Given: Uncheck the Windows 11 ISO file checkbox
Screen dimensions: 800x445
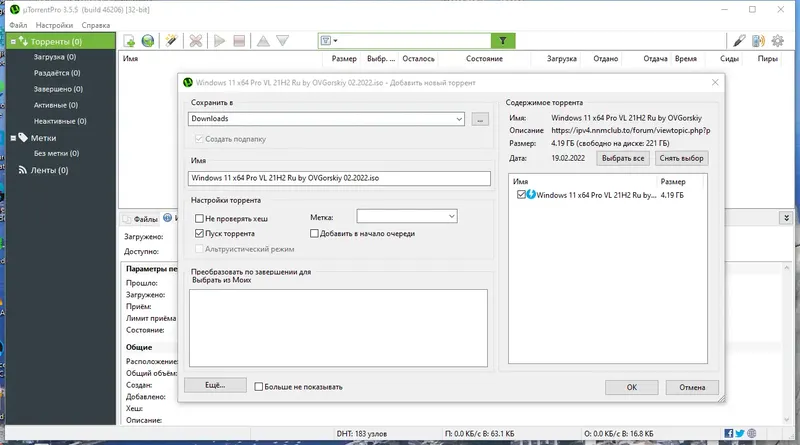Looking at the screenshot, I should (521, 194).
